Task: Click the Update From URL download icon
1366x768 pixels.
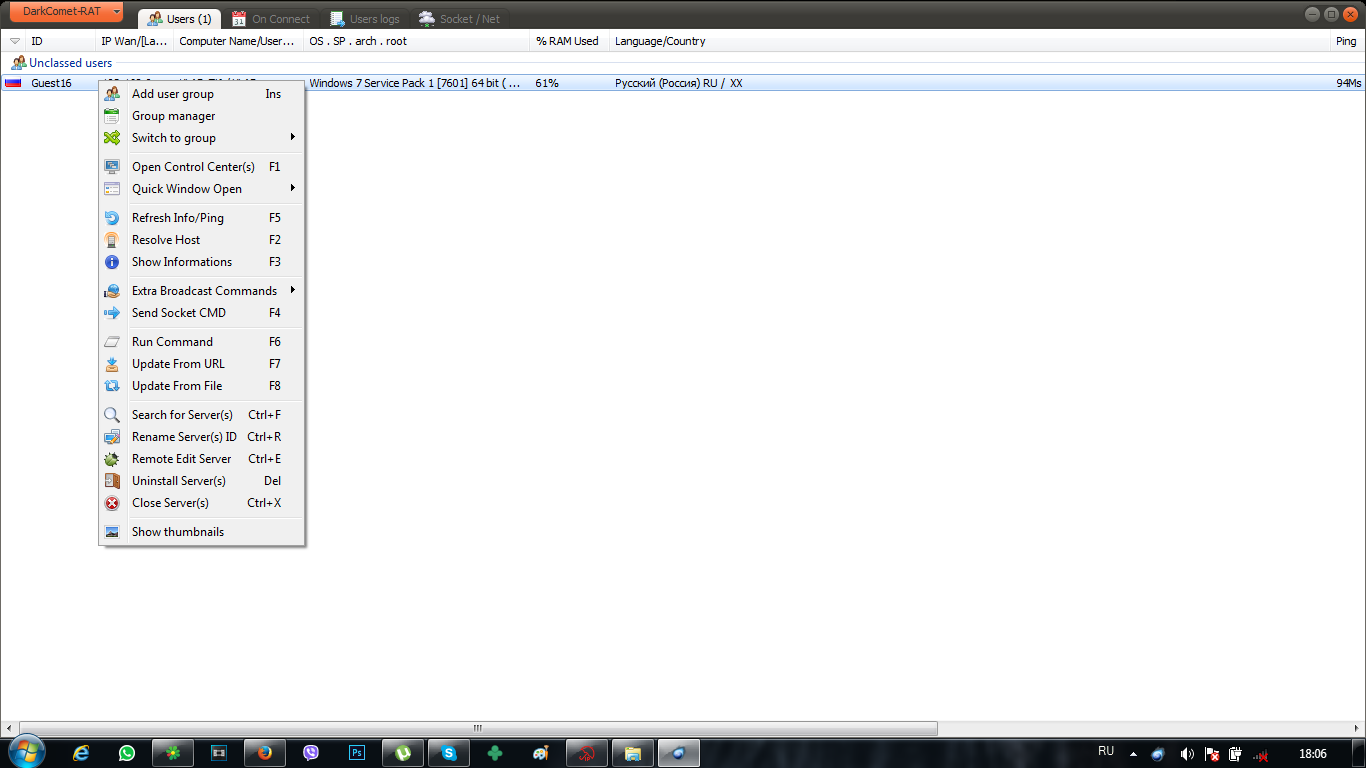Action: click(112, 364)
